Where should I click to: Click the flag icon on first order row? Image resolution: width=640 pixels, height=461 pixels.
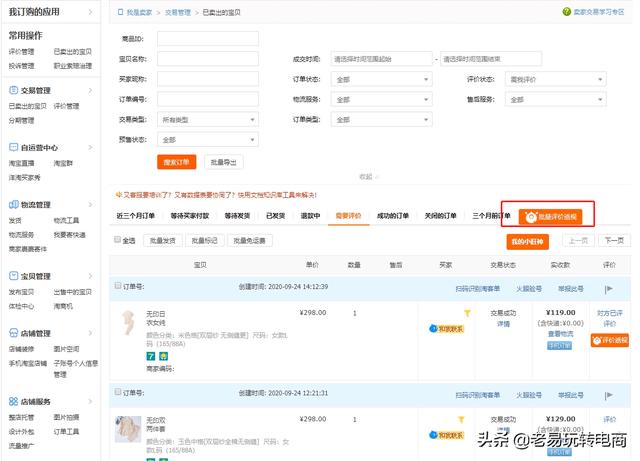(x=609, y=288)
